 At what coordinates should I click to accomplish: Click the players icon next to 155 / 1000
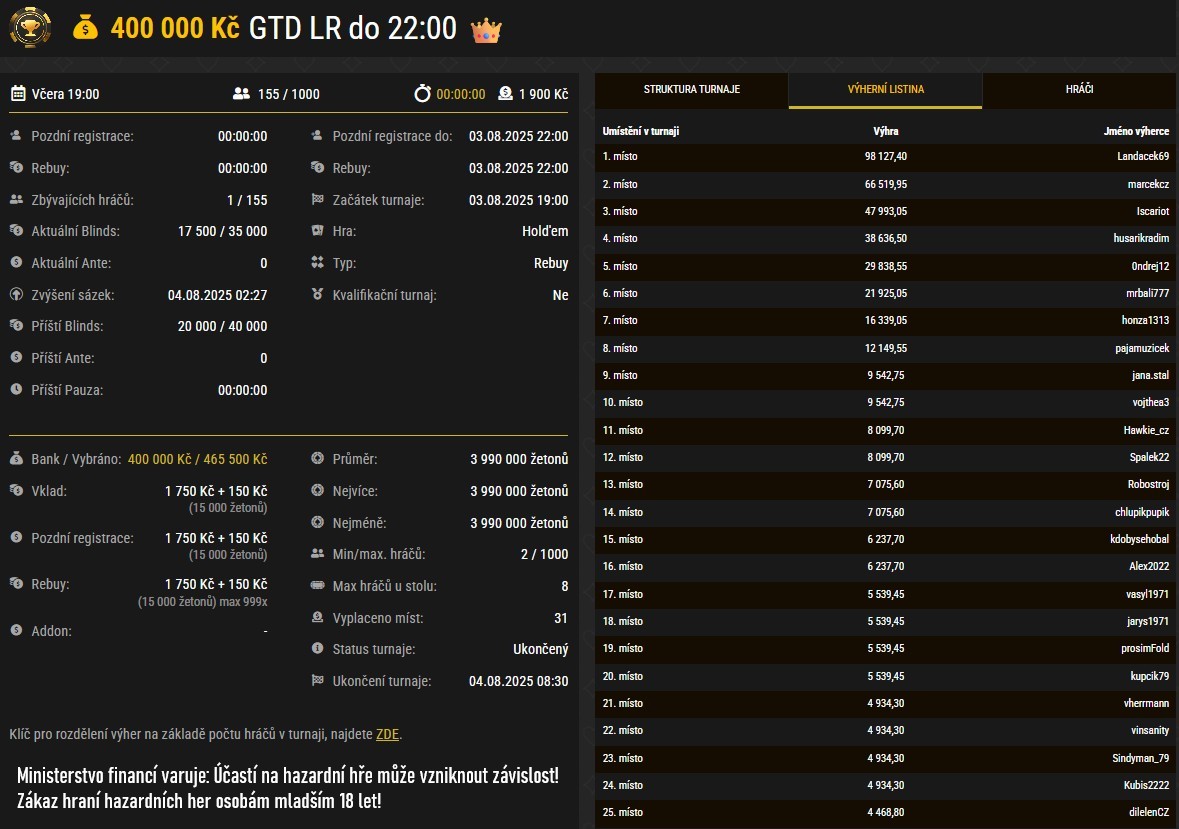tap(241, 94)
